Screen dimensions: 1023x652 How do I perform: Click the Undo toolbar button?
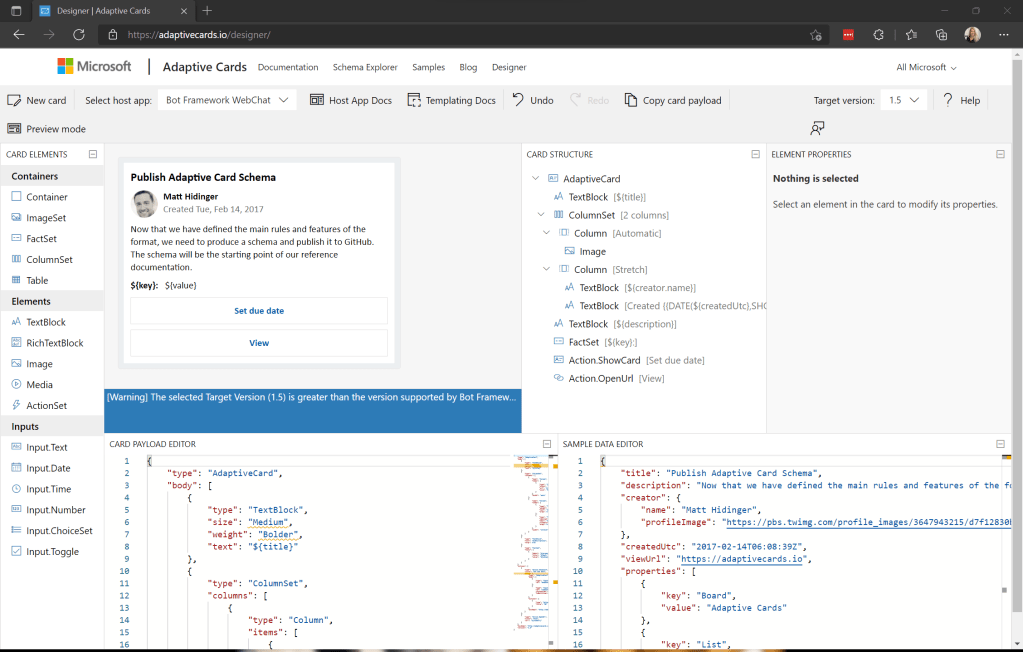(533, 100)
